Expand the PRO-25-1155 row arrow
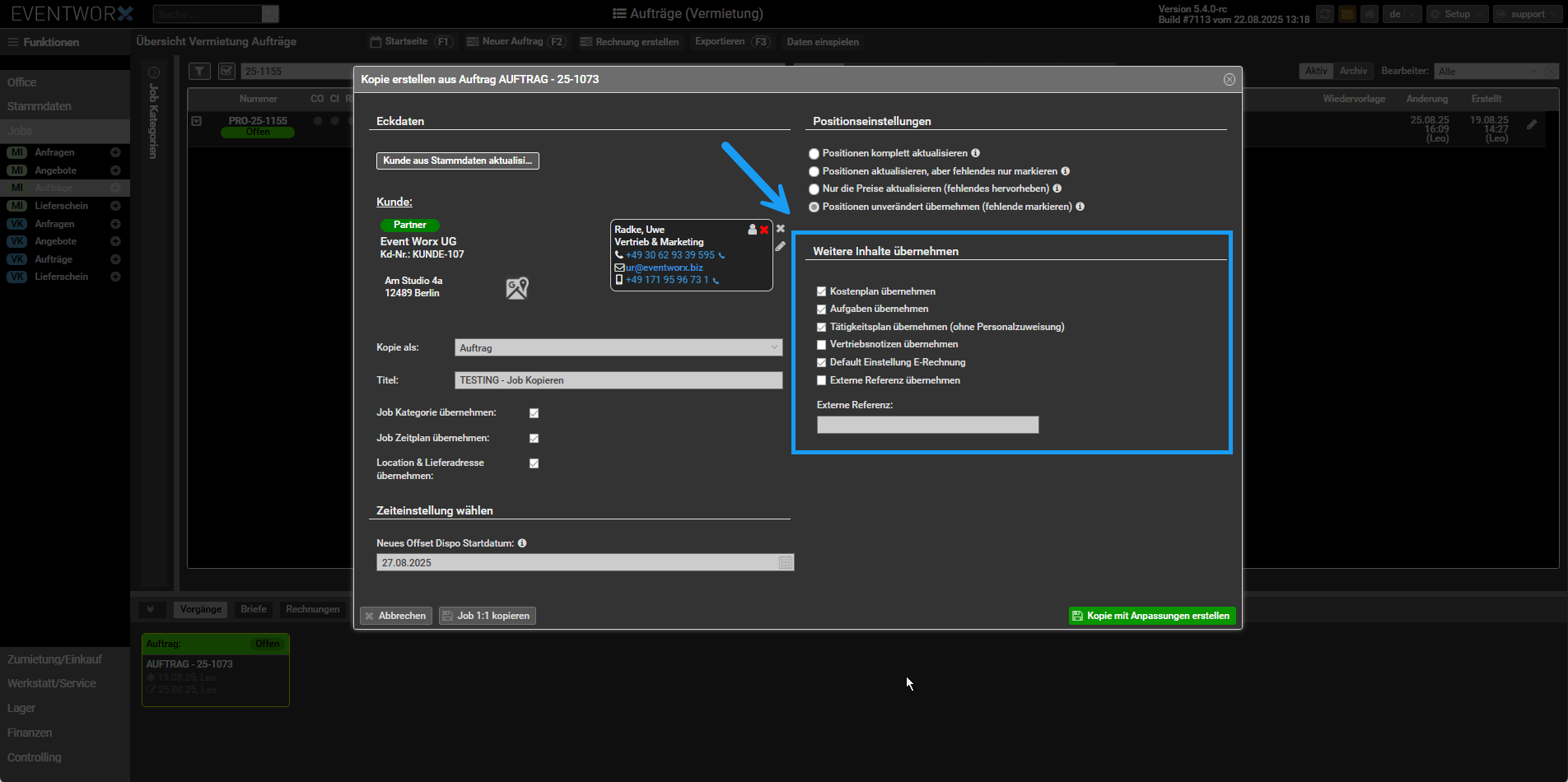 197,121
